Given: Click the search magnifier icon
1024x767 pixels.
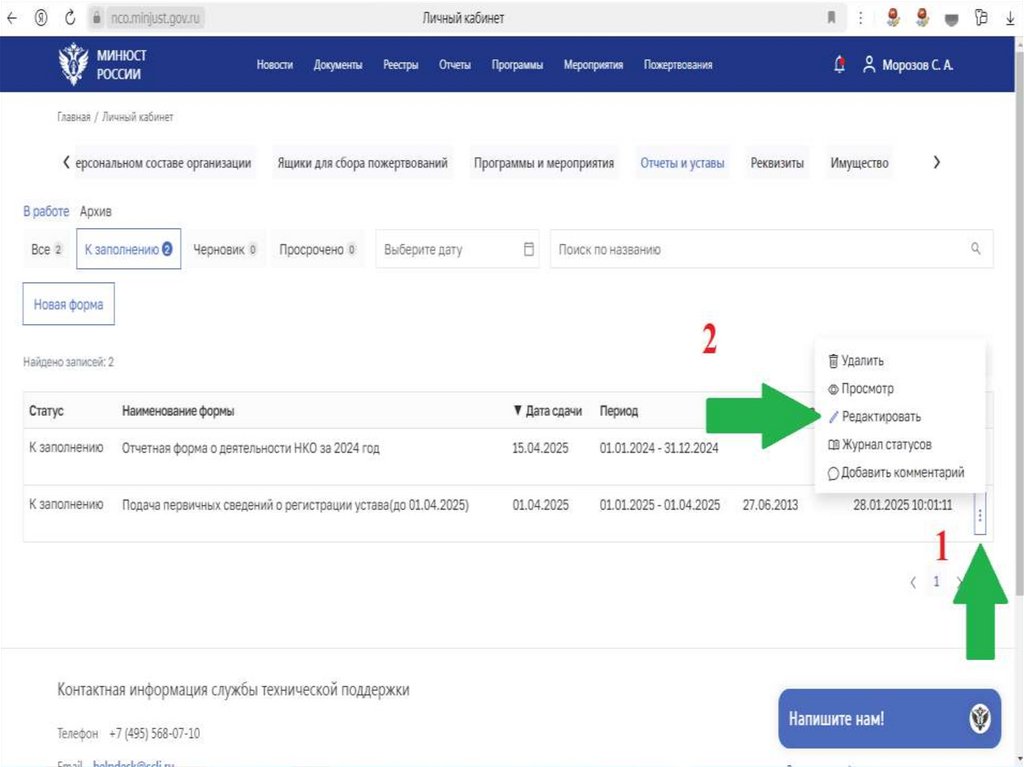Looking at the screenshot, I should pyautogui.click(x=975, y=250).
